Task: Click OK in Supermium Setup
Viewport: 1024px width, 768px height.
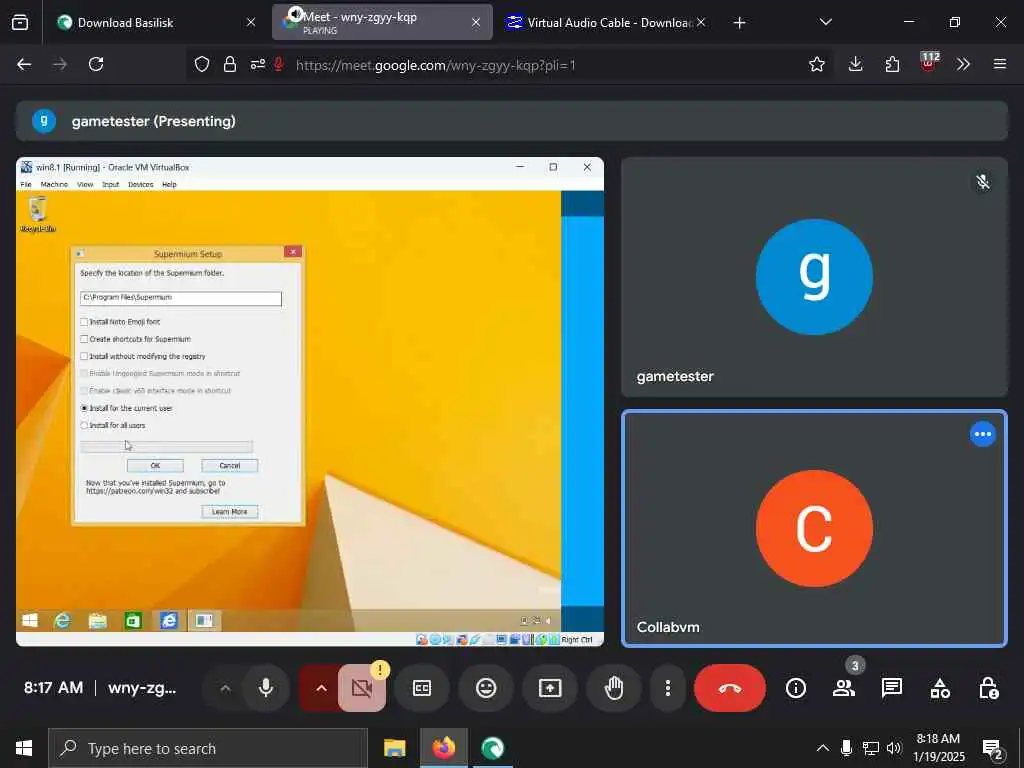Action: point(155,466)
